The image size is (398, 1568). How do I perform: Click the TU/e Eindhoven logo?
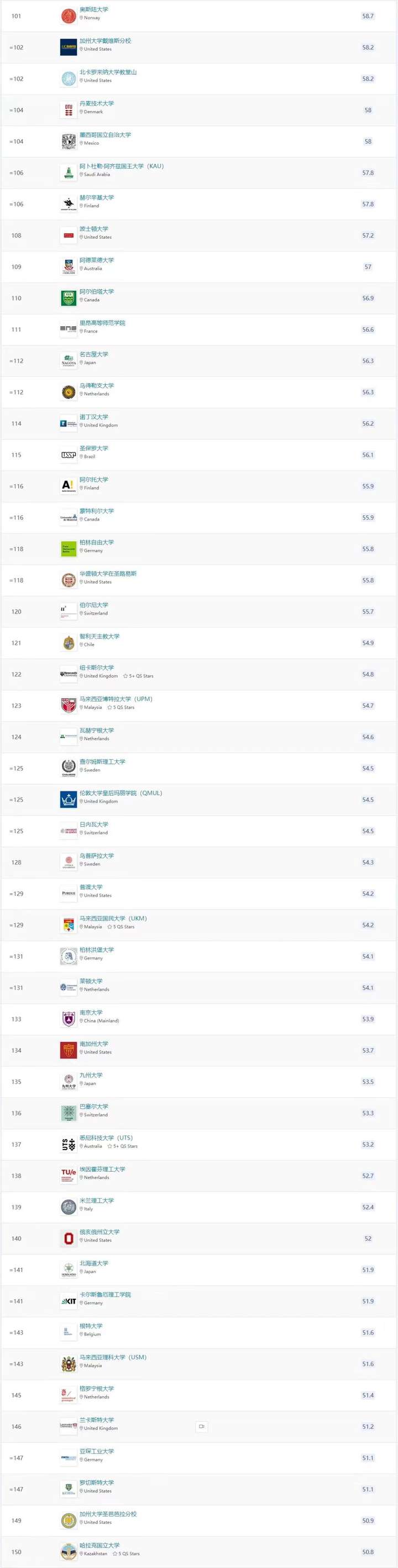tap(69, 1176)
